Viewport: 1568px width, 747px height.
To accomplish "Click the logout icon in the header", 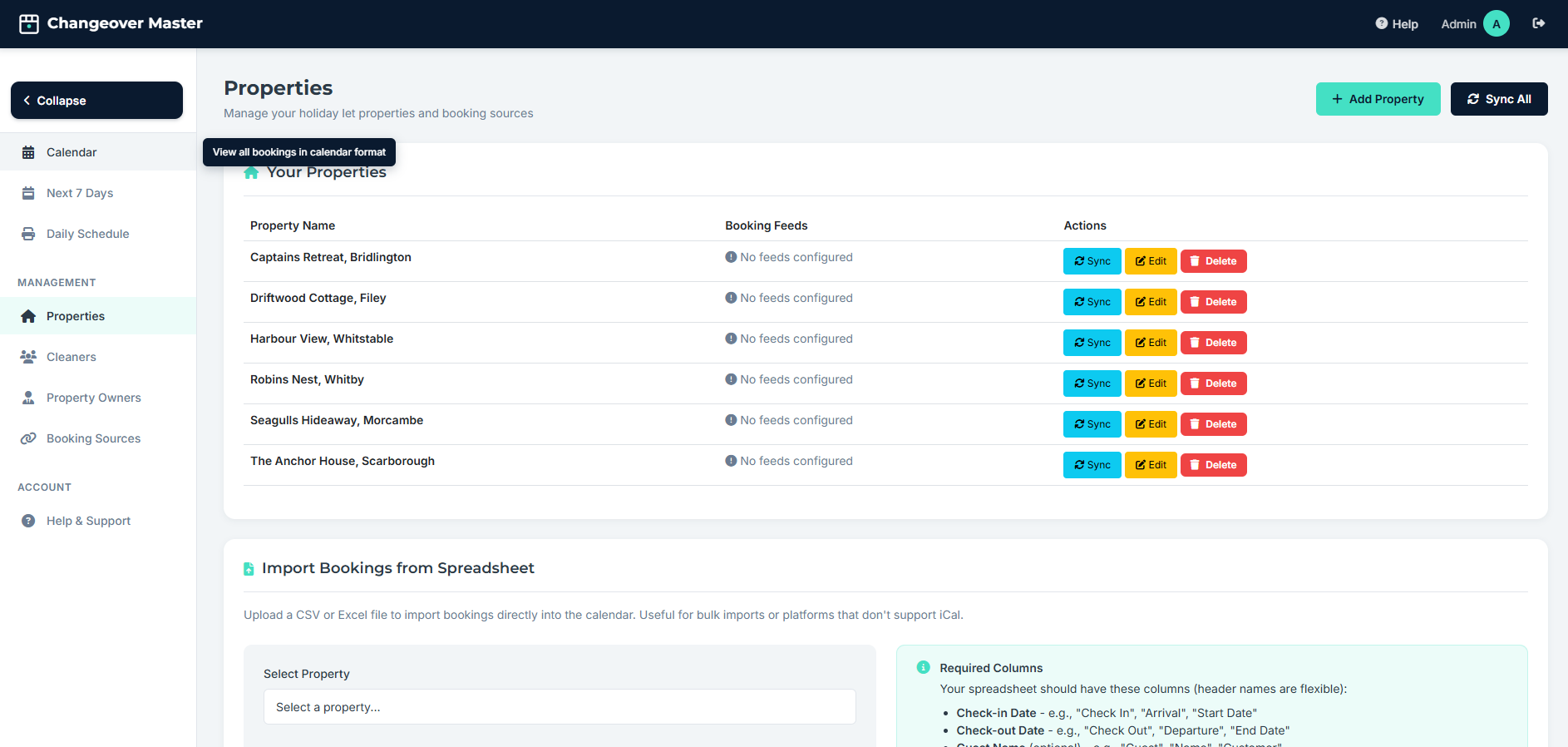I will coord(1538,23).
